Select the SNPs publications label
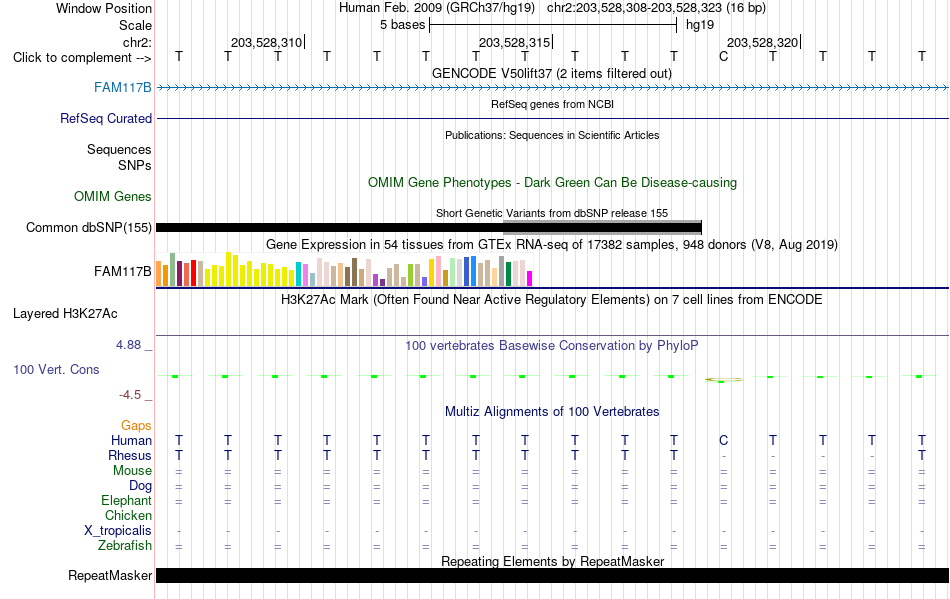The image size is (950, 599). pos(135,165)
